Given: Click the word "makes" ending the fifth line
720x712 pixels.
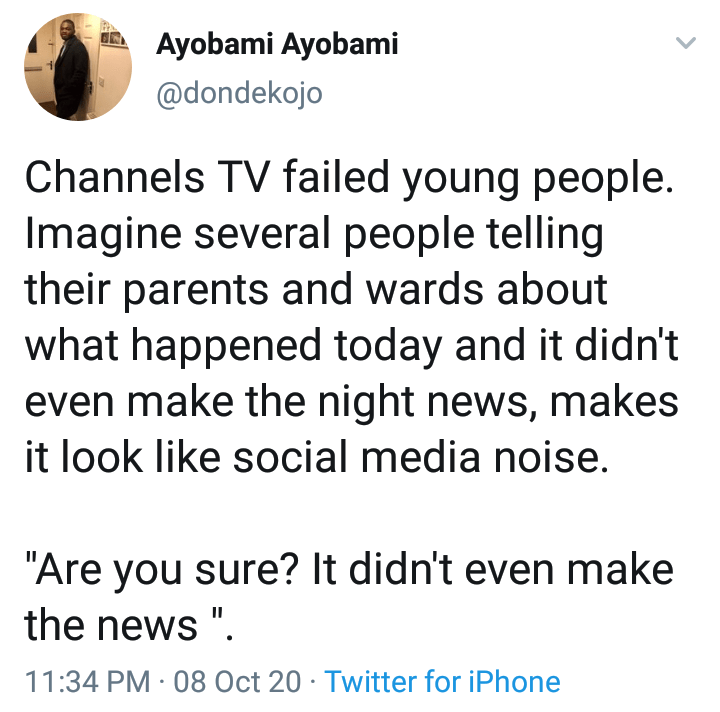Looking at the screenshot, I should tap(622, 402).
